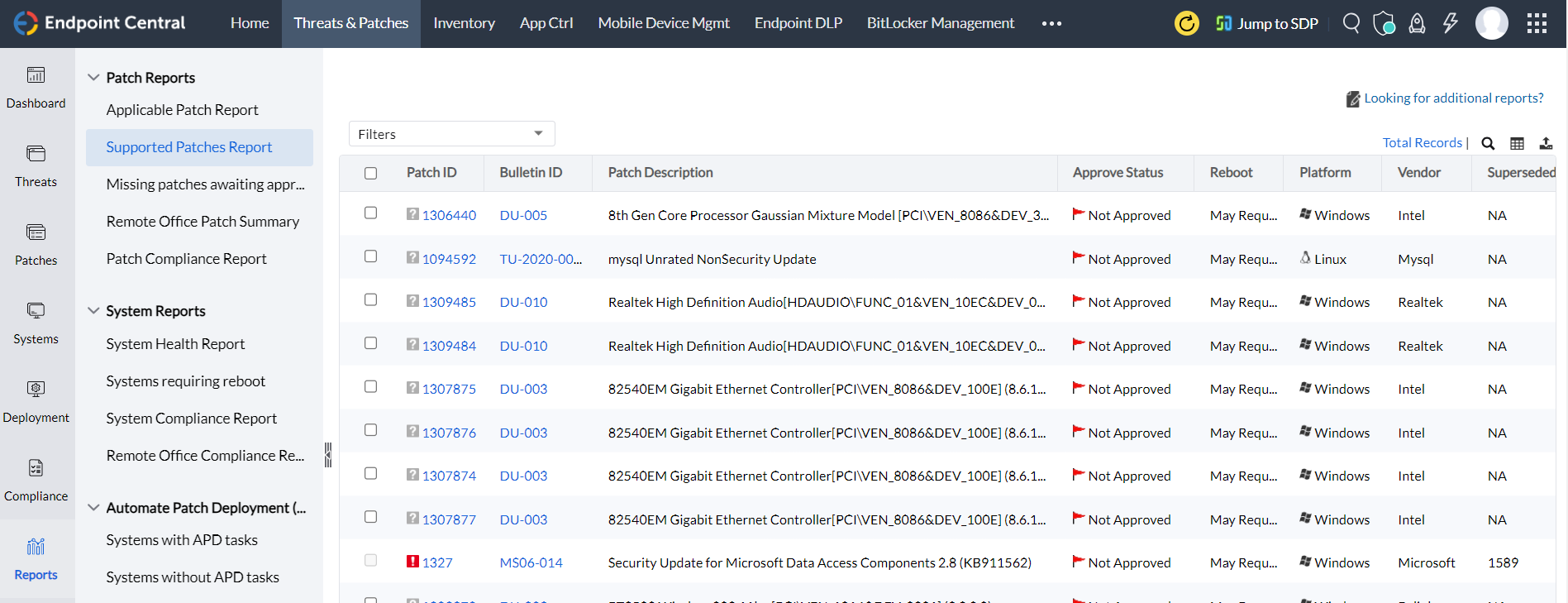This screenshot has height=603, width=1568.
Task: Switch to the Inventory tab
Action: [464, 23]
